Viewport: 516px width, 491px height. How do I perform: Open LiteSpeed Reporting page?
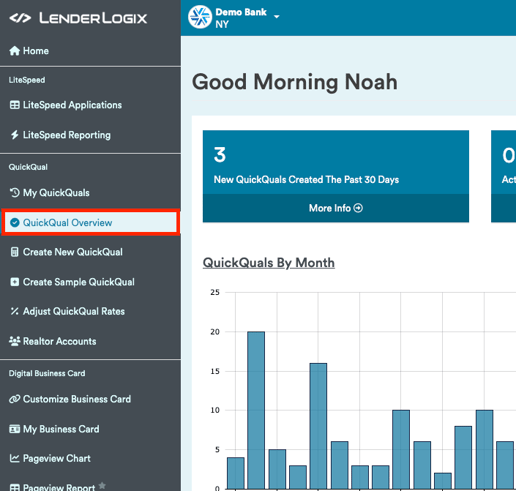coord(90,135)
